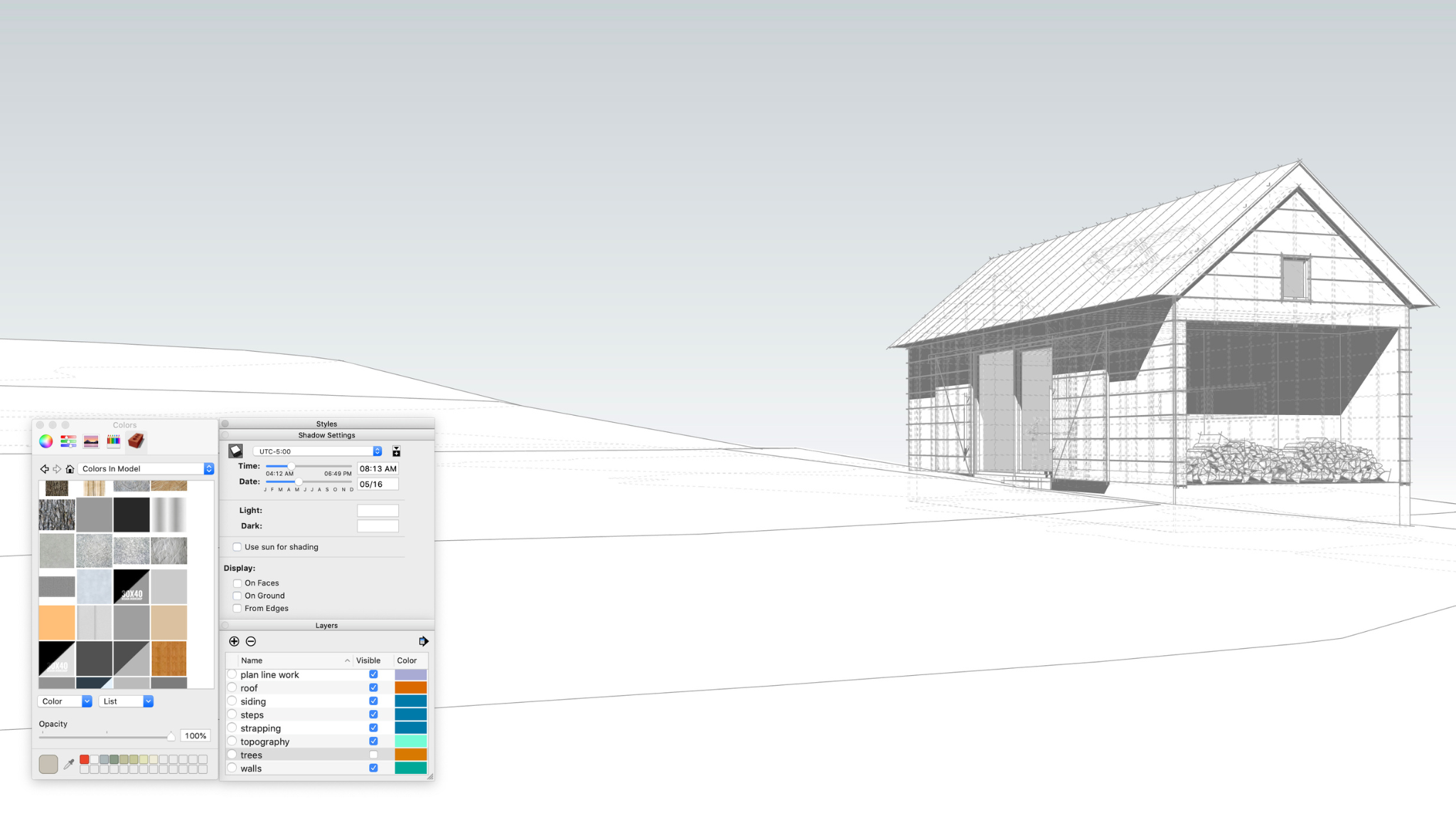The image size is (1456, 818).
Task: Check the On Ground display option
Action: tap(237, 596)
